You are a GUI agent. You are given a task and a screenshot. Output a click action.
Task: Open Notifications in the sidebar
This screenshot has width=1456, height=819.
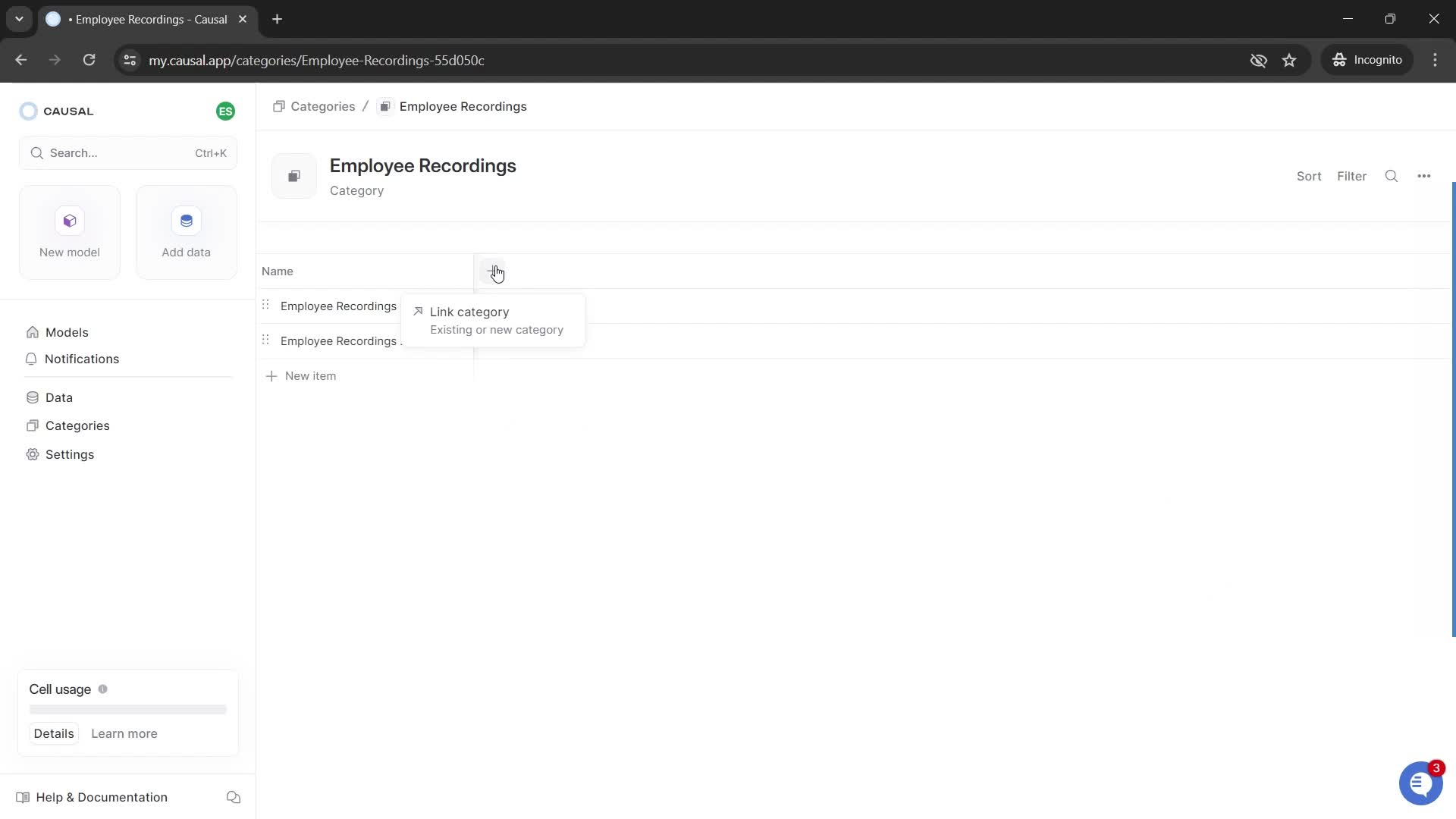click(81, 359)
